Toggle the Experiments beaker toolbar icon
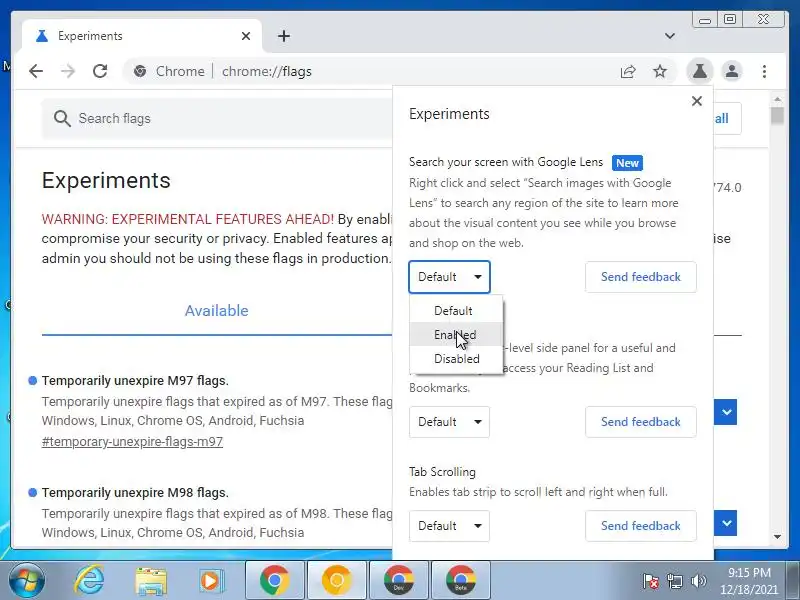Viewport: 800px width, 600px height. click(x=699, y=71)
